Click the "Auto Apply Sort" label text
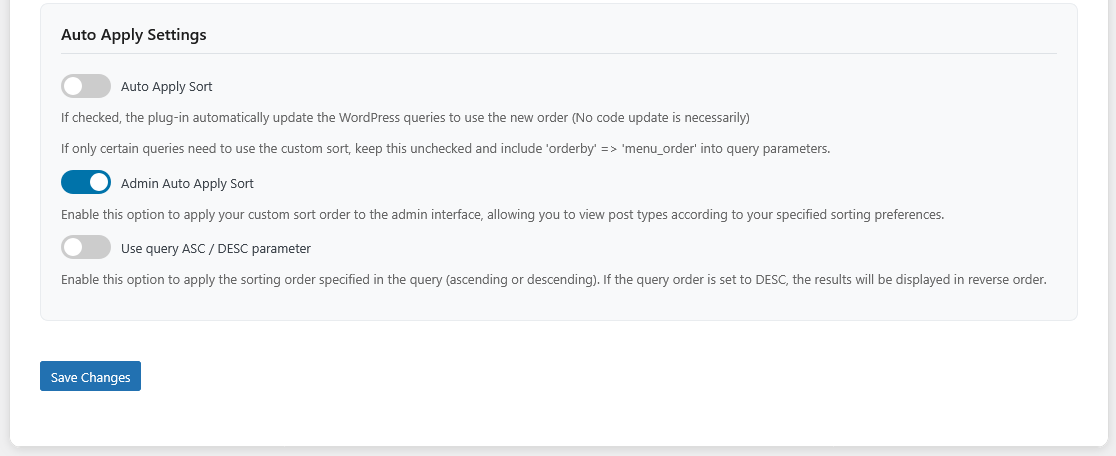The width and height of the screenshot is (1116, 456). (166, 87)
